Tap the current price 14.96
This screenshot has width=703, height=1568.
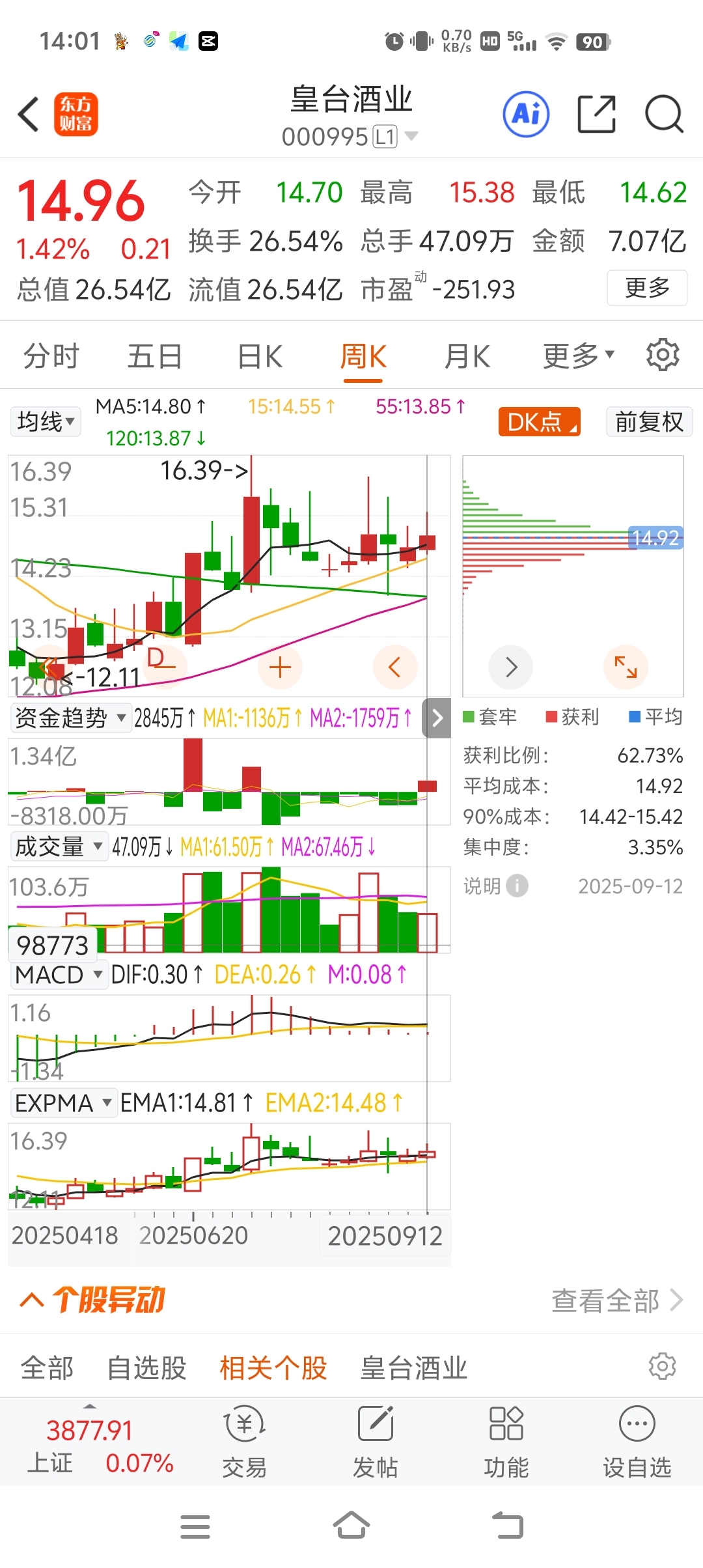(x=81, y=201)
